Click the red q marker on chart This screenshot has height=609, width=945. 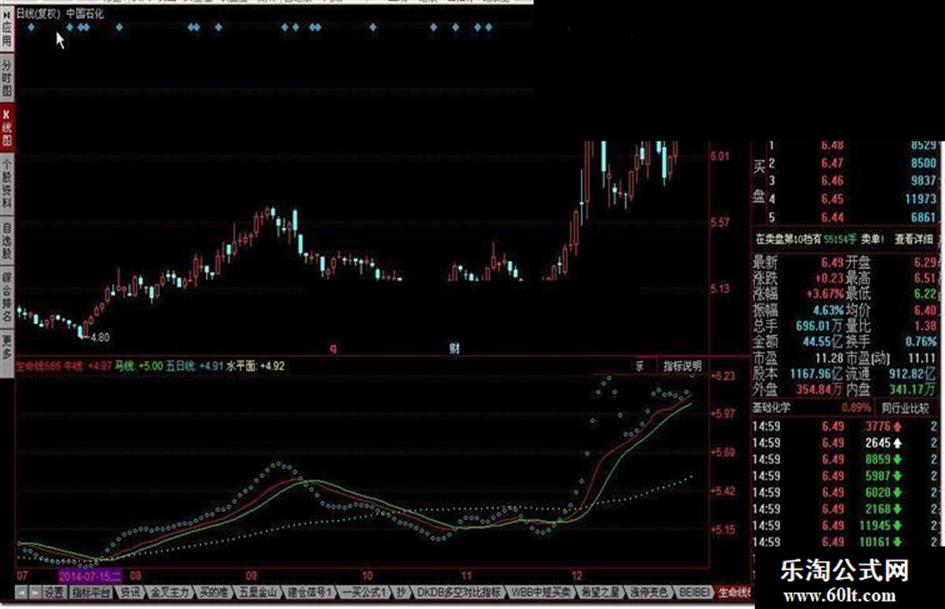333,348
